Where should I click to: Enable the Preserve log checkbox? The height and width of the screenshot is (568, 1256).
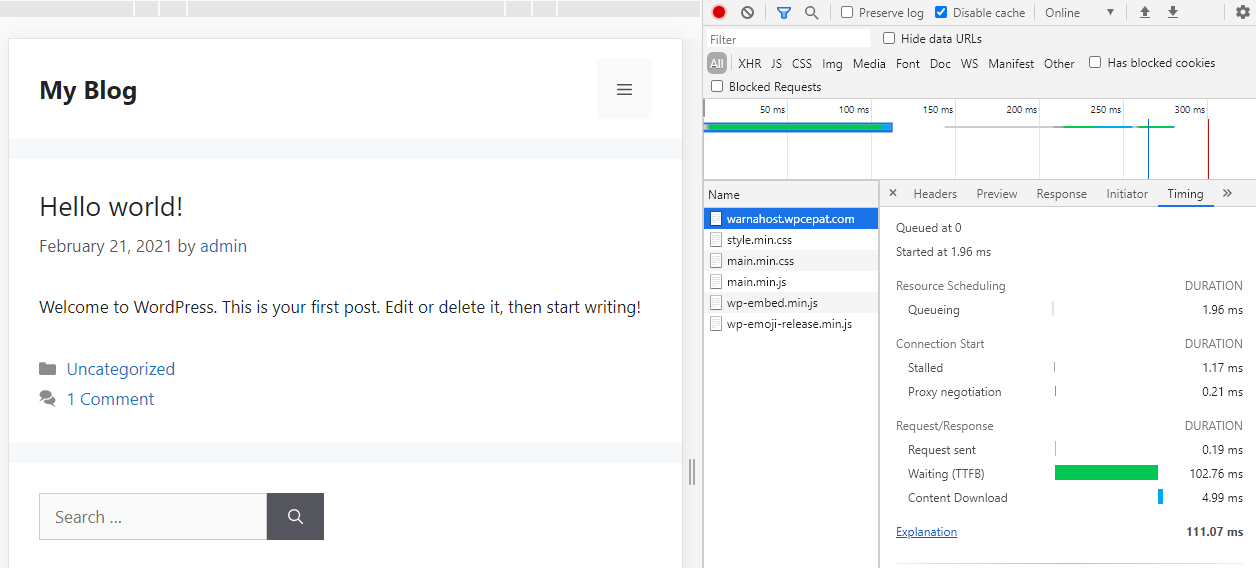click(848, 13)
